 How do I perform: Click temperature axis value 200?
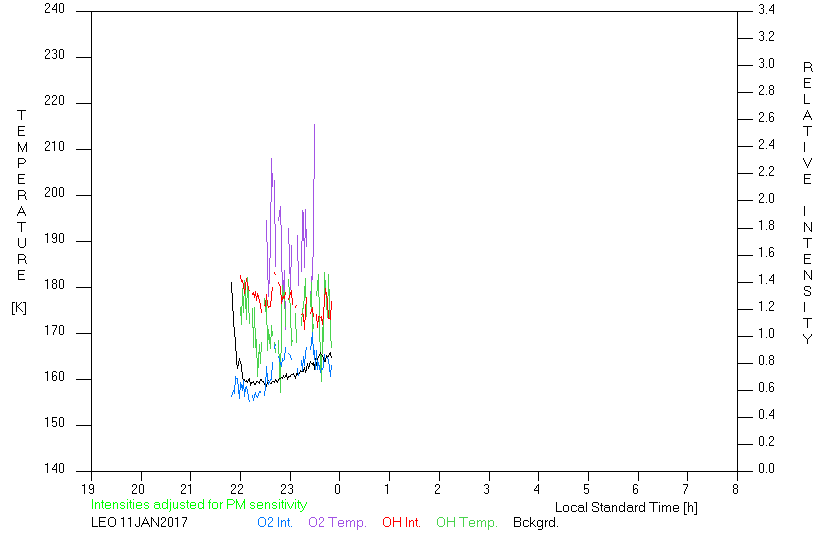(54, 192)
